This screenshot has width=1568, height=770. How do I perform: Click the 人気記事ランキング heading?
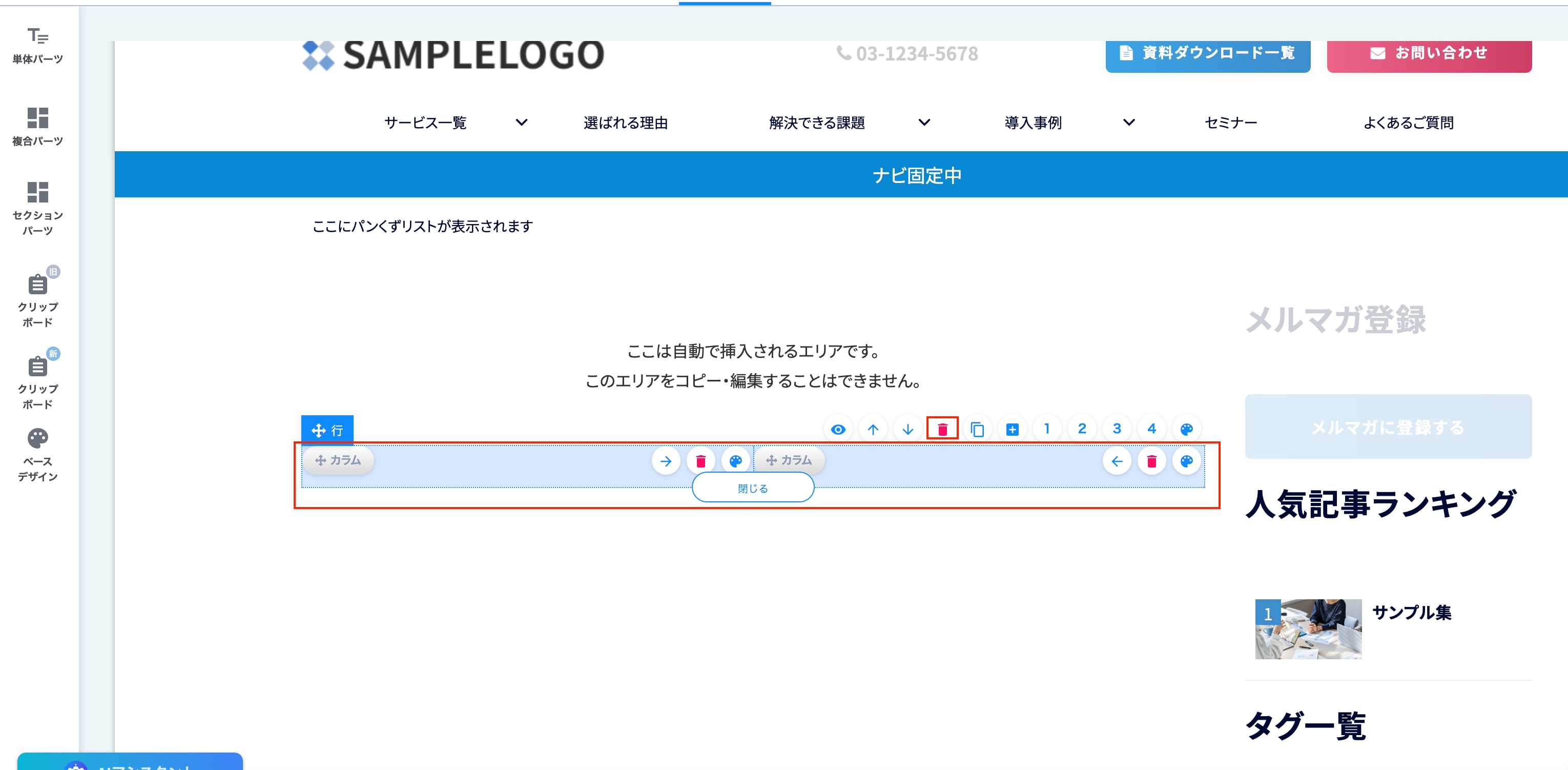pyautogui.click(x=1380, y=504)
